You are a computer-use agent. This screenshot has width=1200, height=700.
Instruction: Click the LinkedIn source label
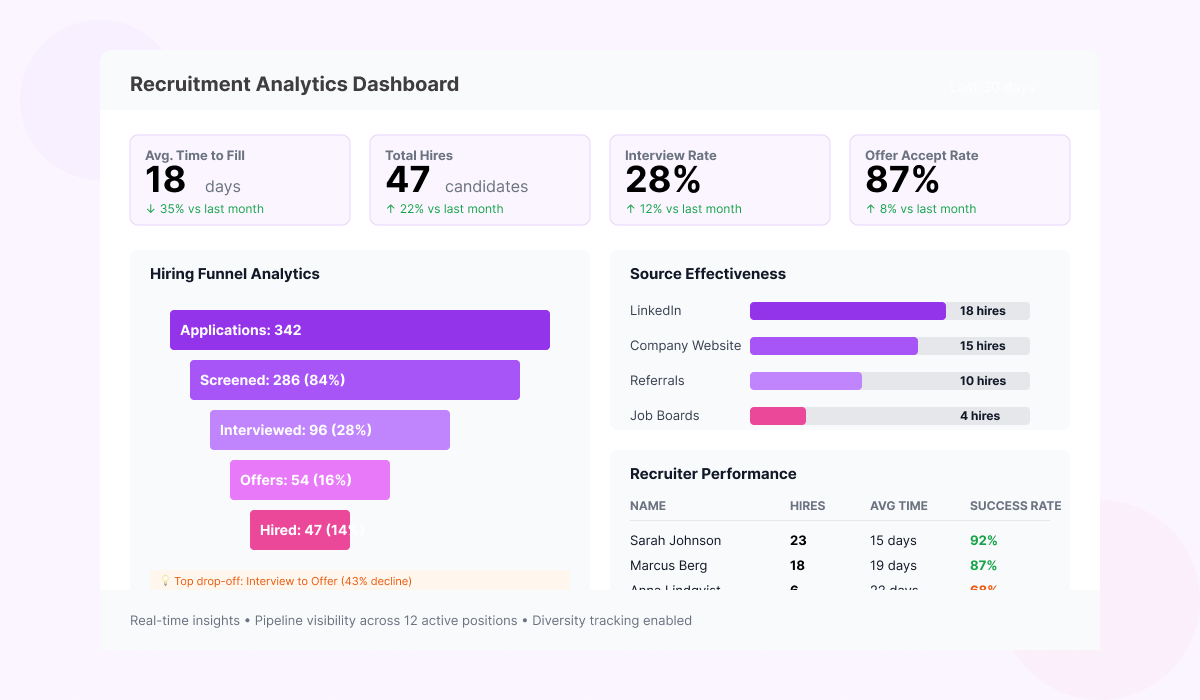coord(656,311)
